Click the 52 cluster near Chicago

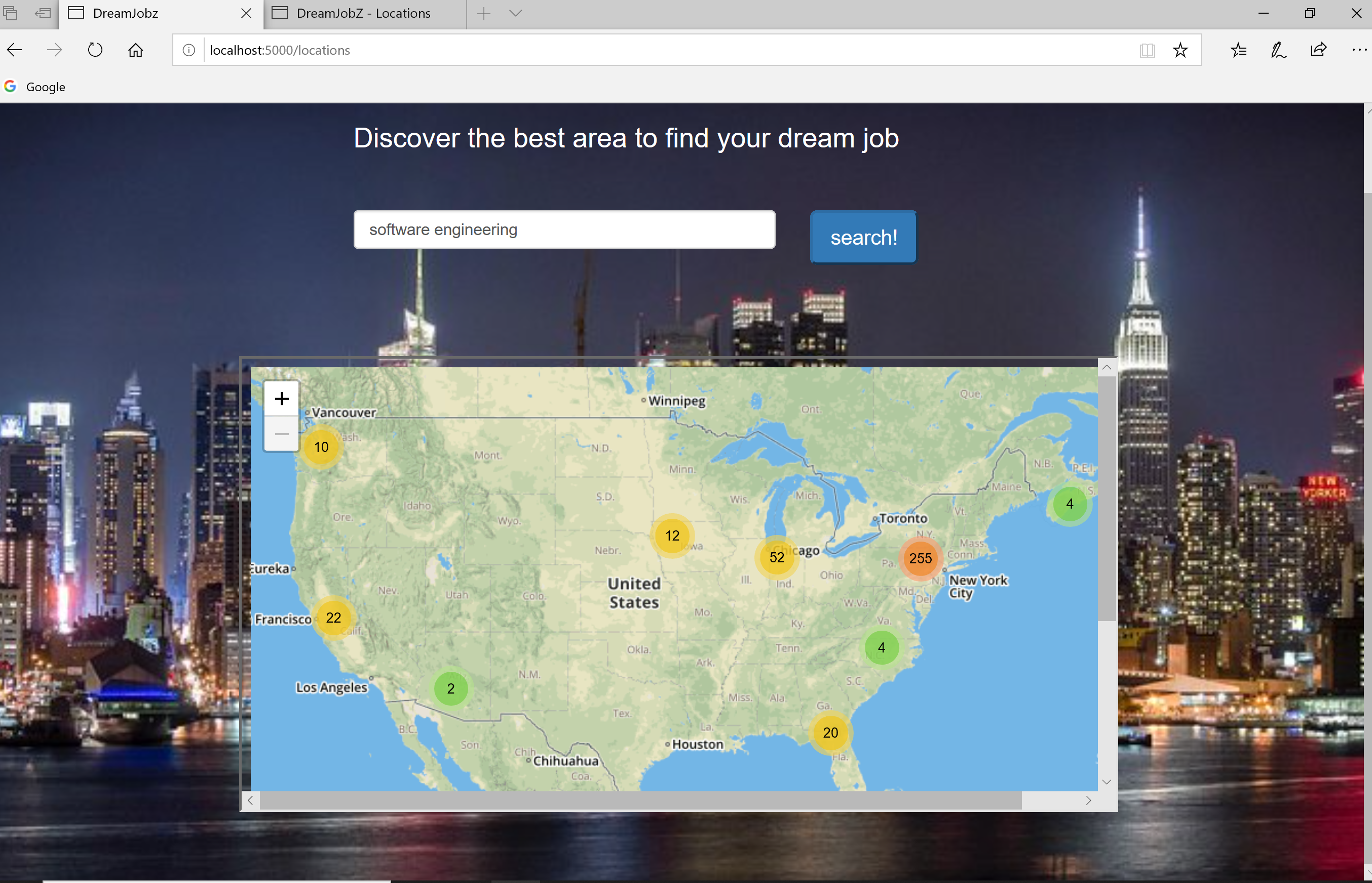(776, 557)
